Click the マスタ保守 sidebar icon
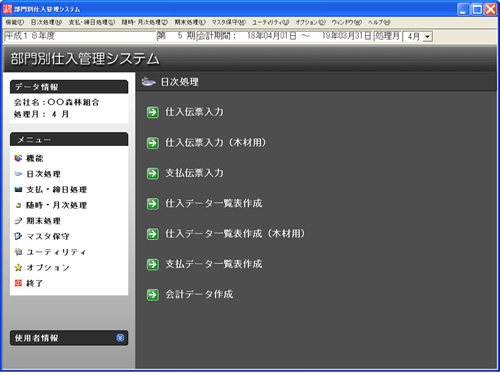 18,236
